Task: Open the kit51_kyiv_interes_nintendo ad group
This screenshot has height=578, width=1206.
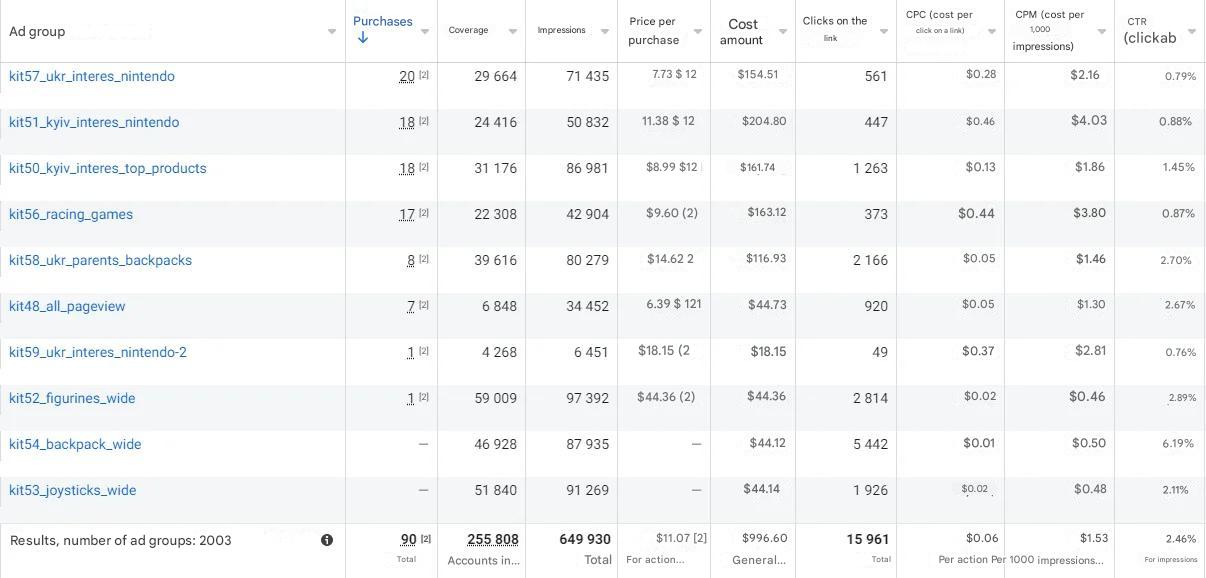Action: [x=94, y=122]
